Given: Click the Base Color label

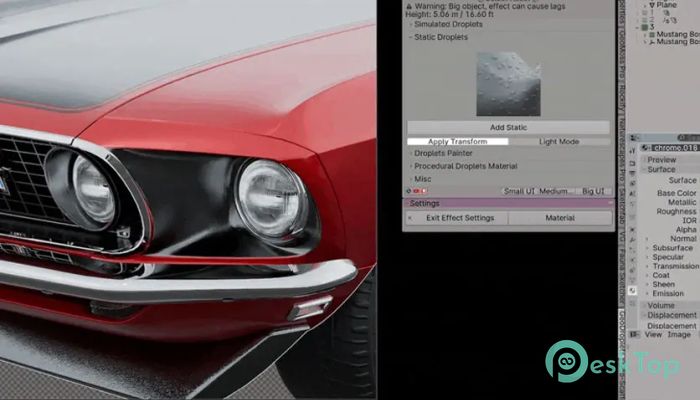Looking at the screenshot, I should coord(676,193).
